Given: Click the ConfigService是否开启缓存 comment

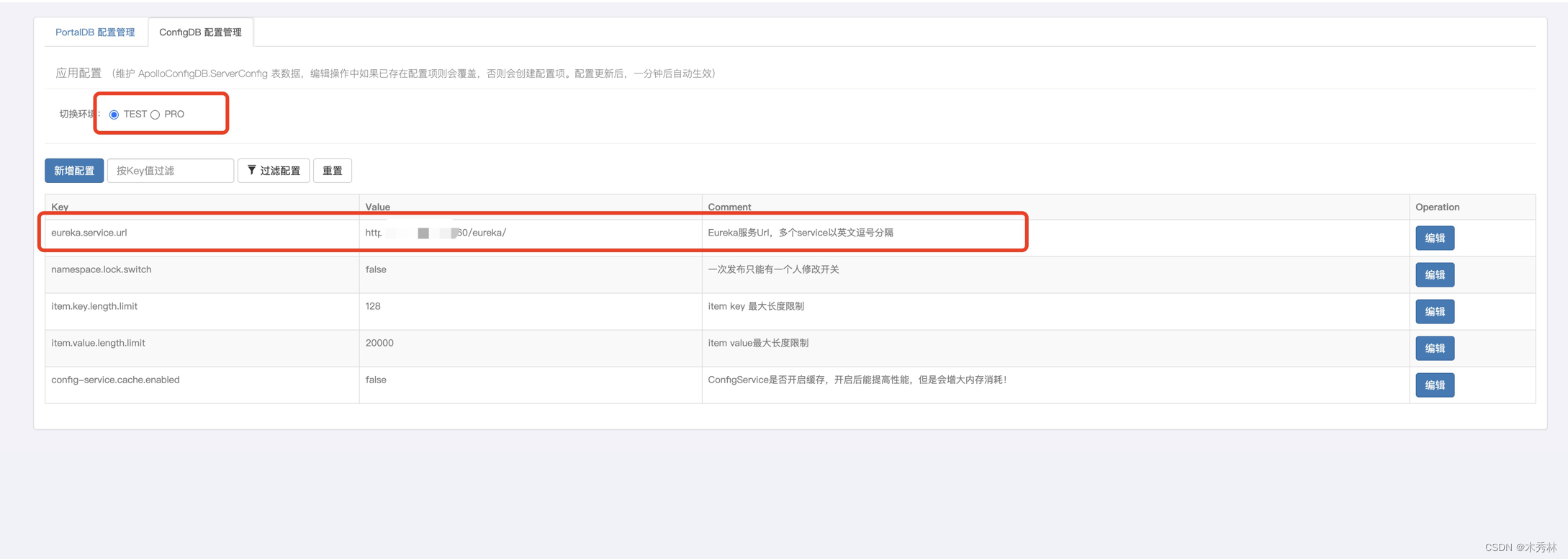Looking at the screenshot, I should pos(857,380).
